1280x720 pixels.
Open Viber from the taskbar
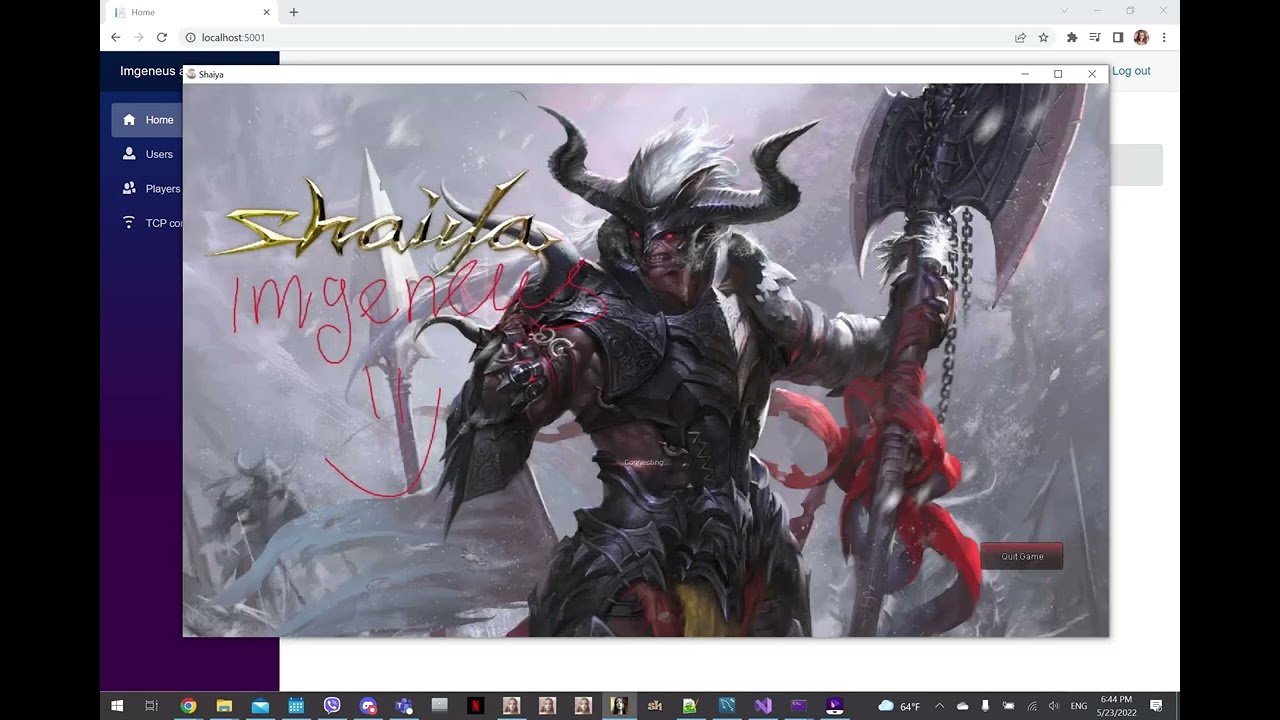[x=332, y=706]
